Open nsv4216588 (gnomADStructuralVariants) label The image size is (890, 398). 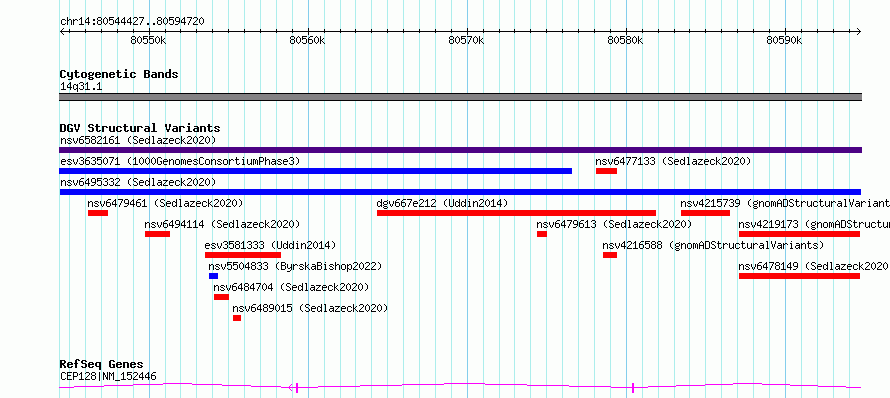tap(713, 245)
